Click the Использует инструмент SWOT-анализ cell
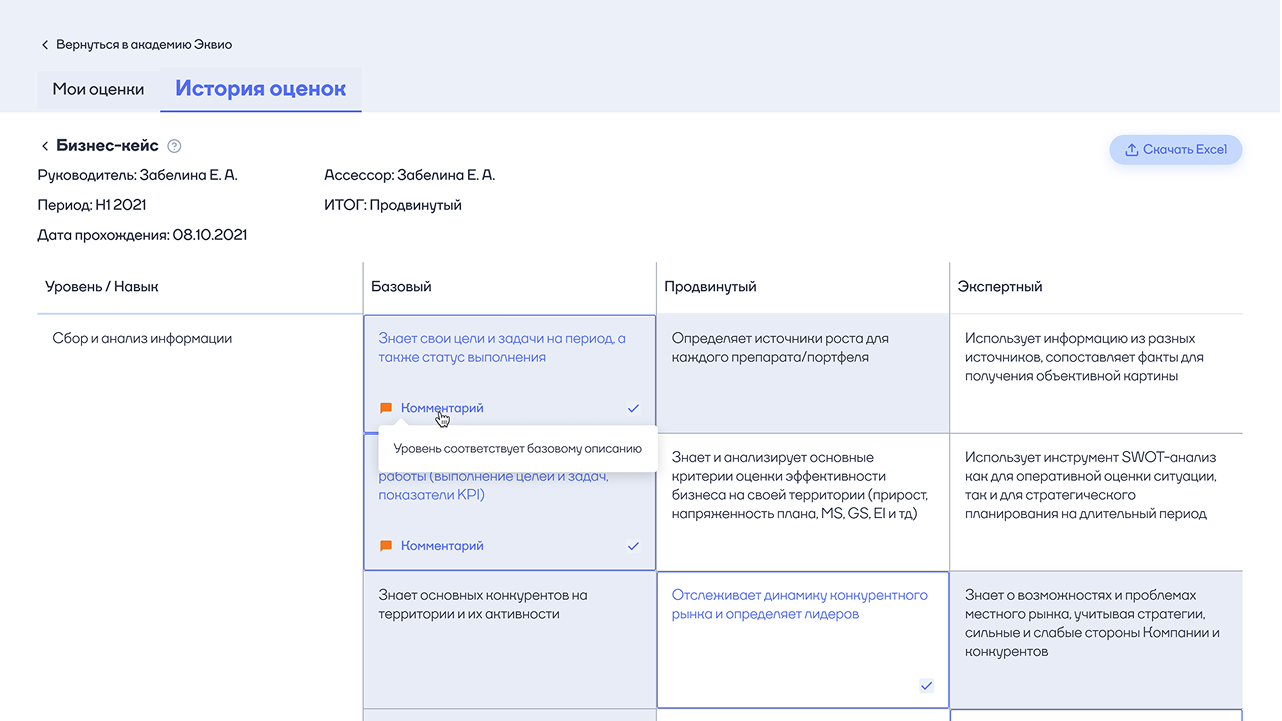This screenshot has height=721, width=1282. (1096, 502)
